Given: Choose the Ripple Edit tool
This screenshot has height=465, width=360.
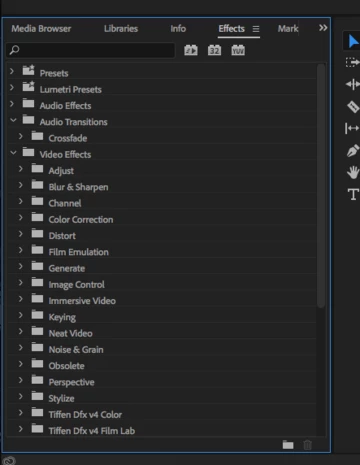Looking at the screenshot, I should tap(353, 84).
